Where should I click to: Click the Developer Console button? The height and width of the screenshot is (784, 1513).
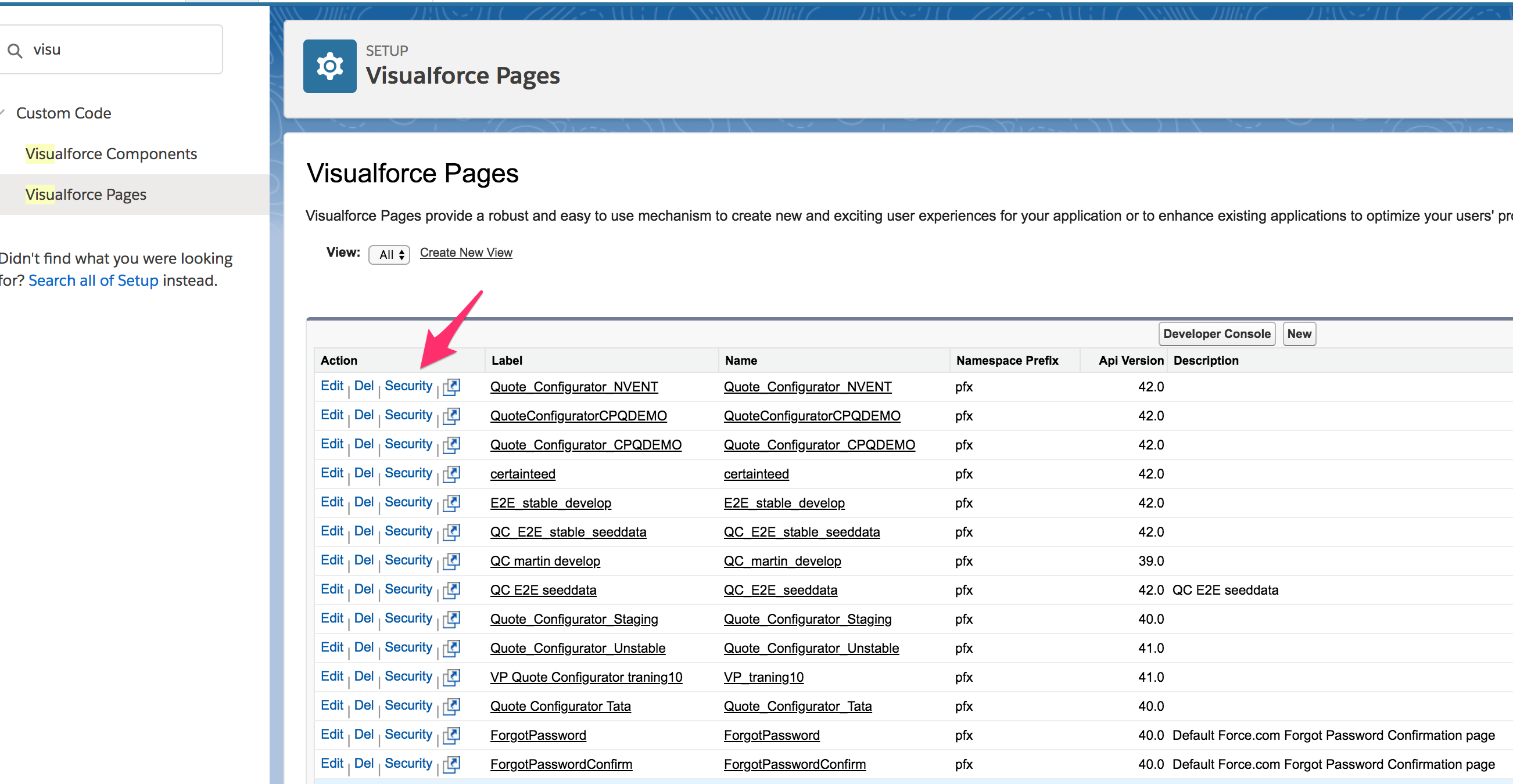coord(1217,333)
